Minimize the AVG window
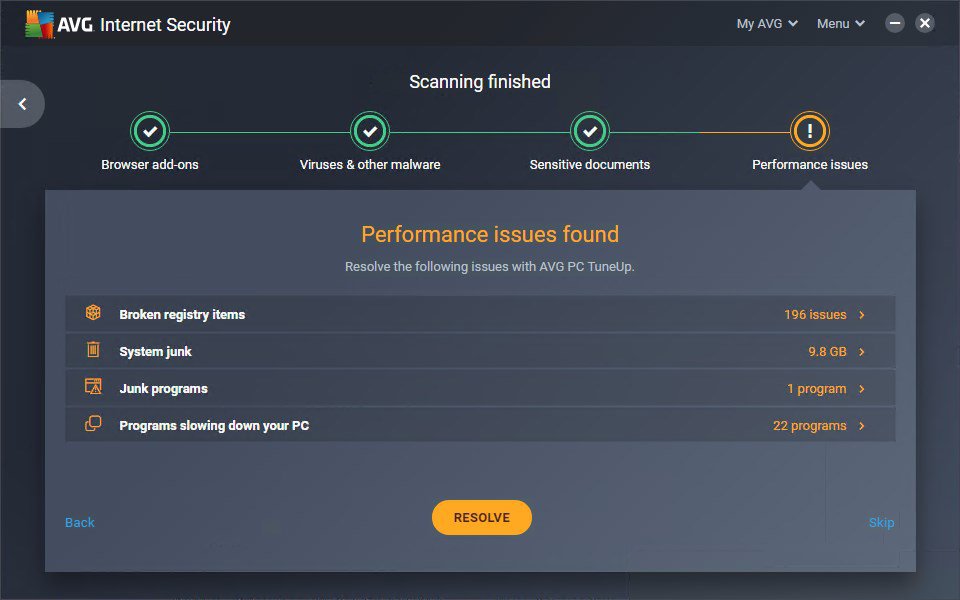Viewport: 960px width, 600px height. 894,24
